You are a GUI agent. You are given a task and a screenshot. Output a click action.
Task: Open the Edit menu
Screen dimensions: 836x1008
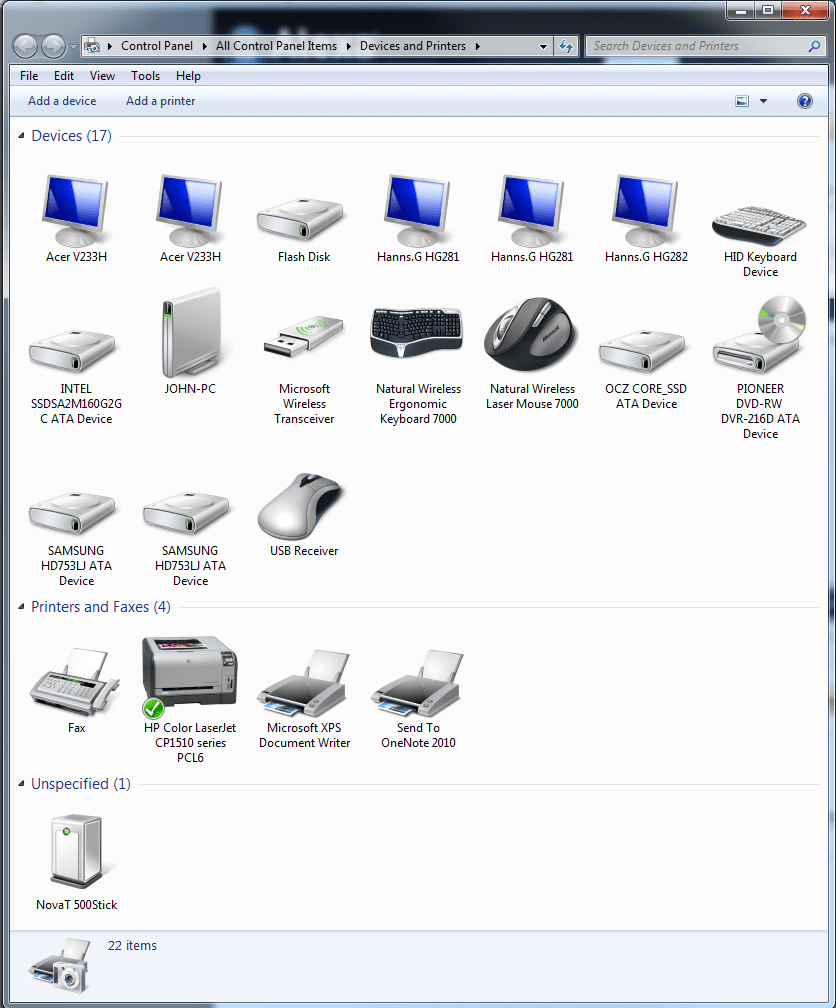coord(64,76)
